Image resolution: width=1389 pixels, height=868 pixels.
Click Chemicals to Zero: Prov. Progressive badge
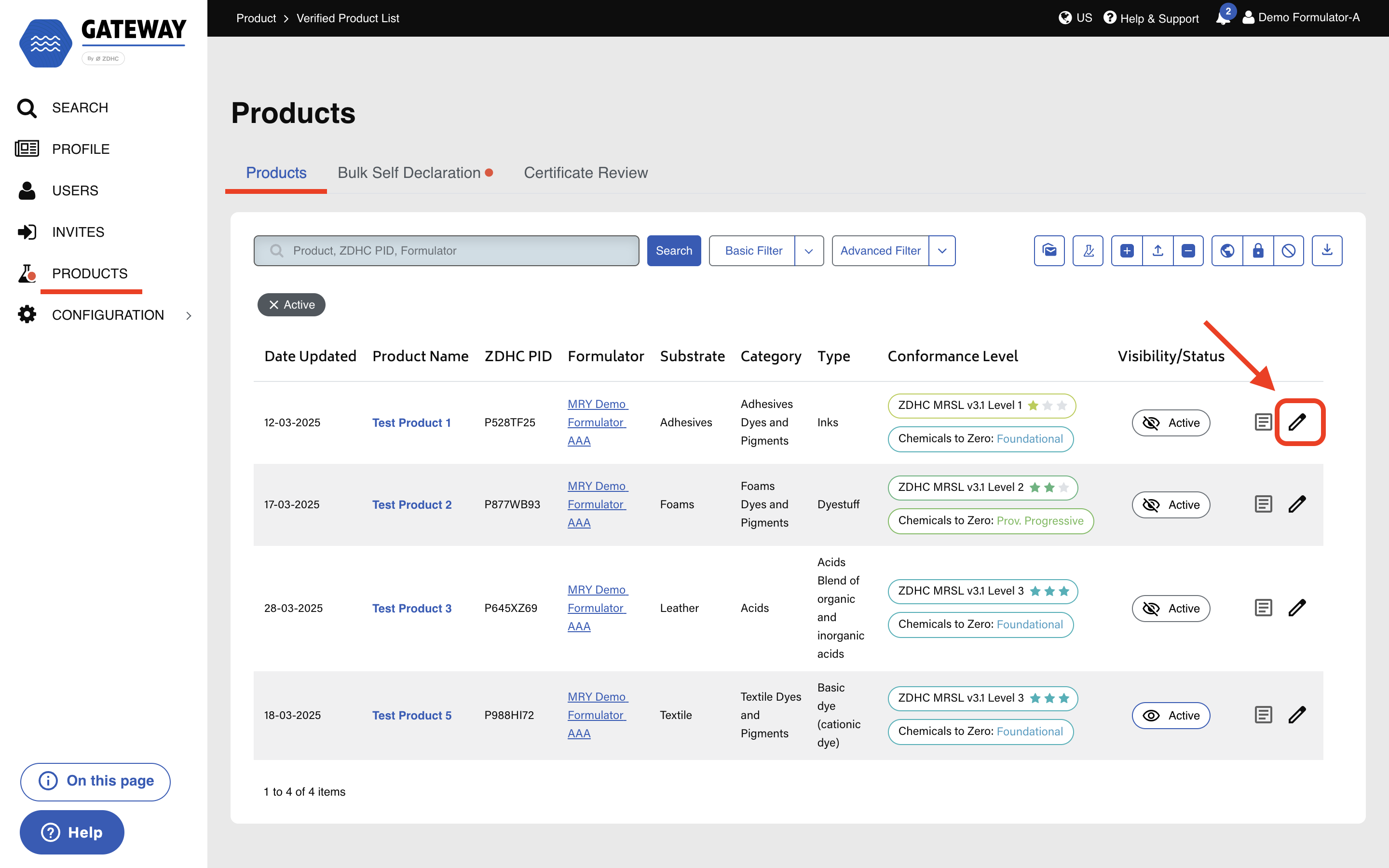tap(991, 521)
